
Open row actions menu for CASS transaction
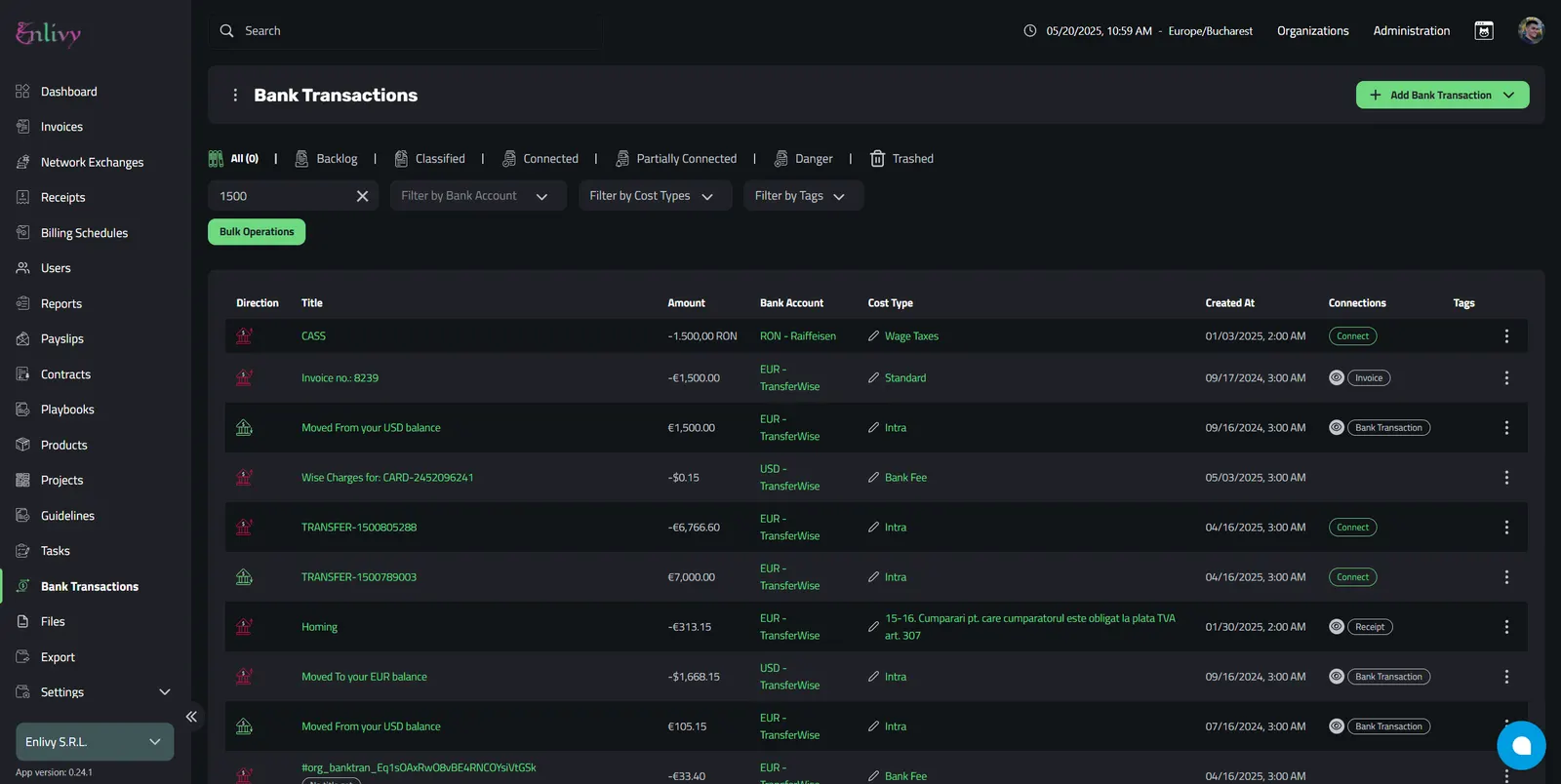click(x=1506, y=336)
